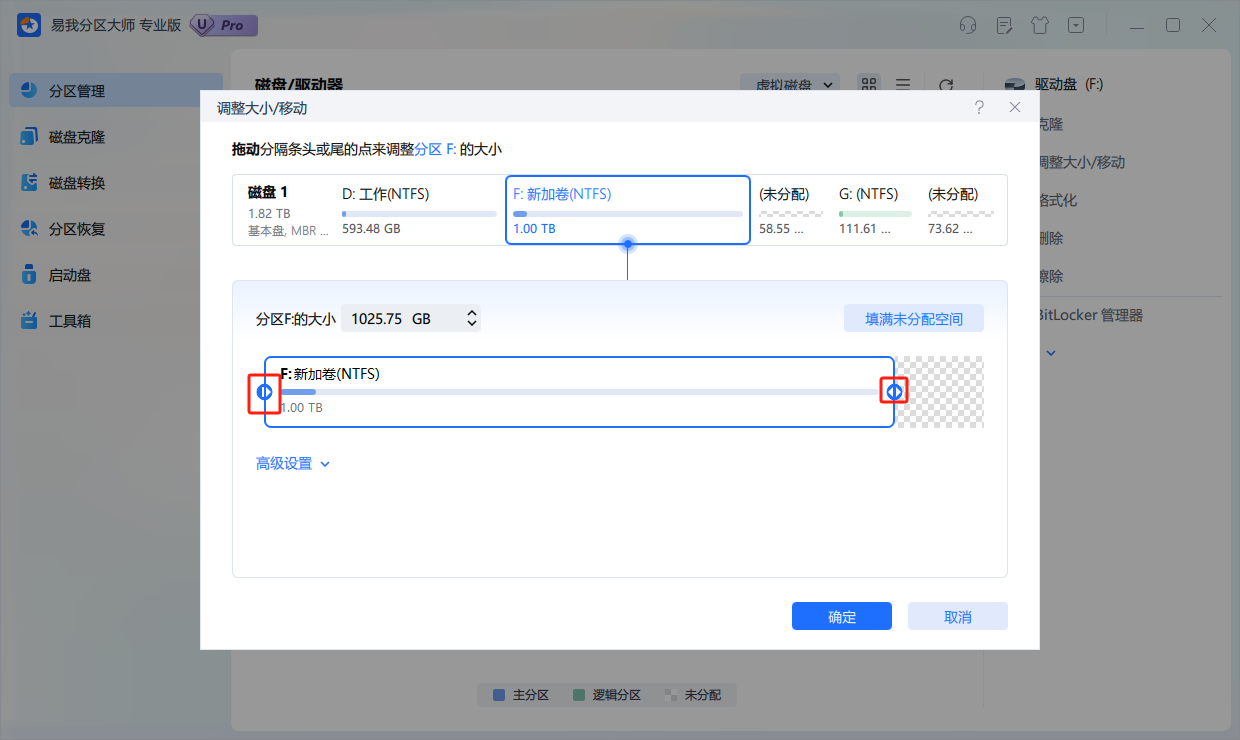Image resolution: width=1240 pixels, height=740 pixels.
Task: Click the customer support headset icon
Action: click(x=967, y=25)
